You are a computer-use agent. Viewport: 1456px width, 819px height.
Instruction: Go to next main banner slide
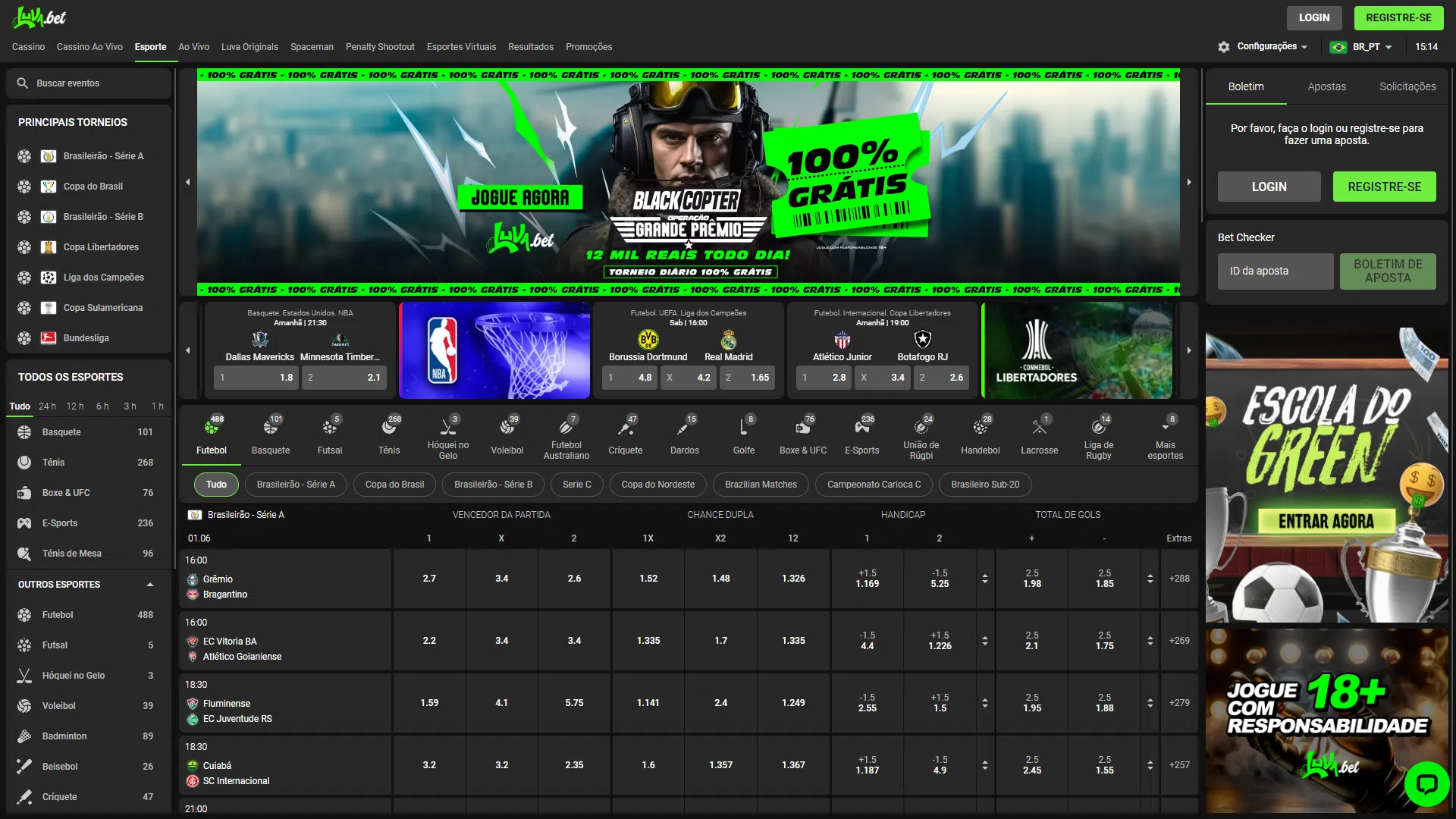pyautogui.click(x=1189, y=182)
